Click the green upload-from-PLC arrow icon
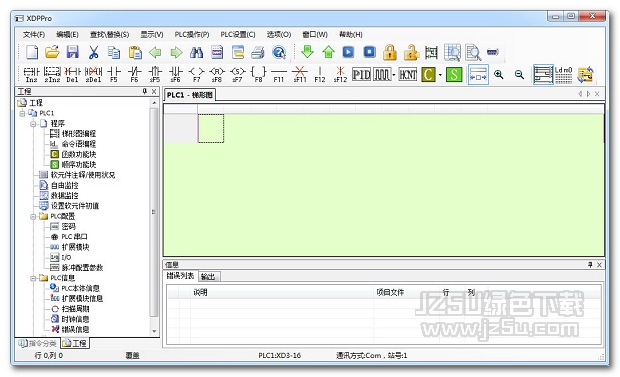 point(328,52)
